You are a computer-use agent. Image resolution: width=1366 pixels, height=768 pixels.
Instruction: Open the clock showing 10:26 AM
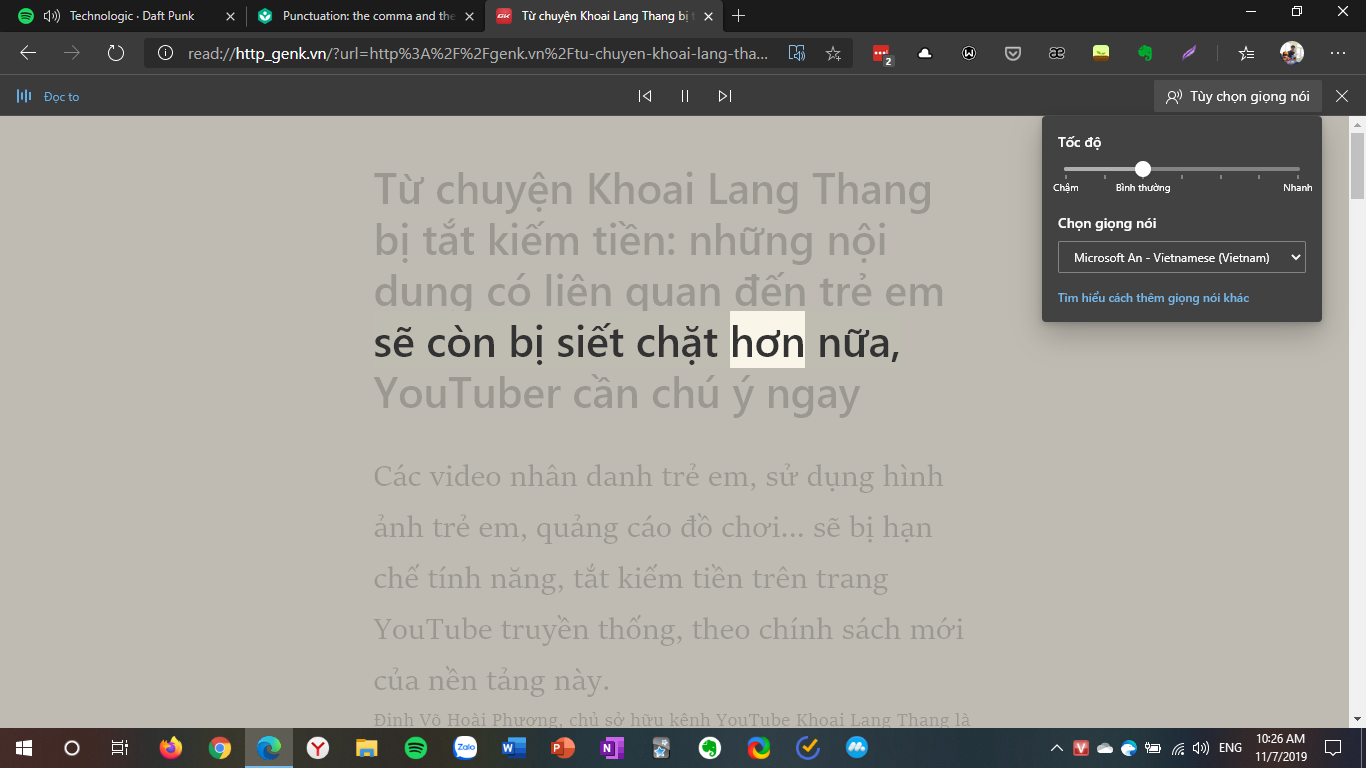tap(1281, 748)
